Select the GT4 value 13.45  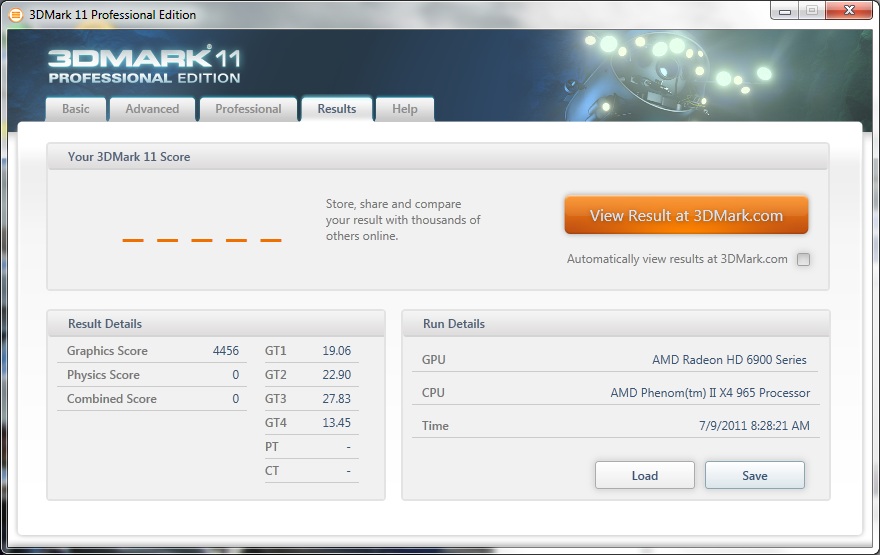(336, 423)
